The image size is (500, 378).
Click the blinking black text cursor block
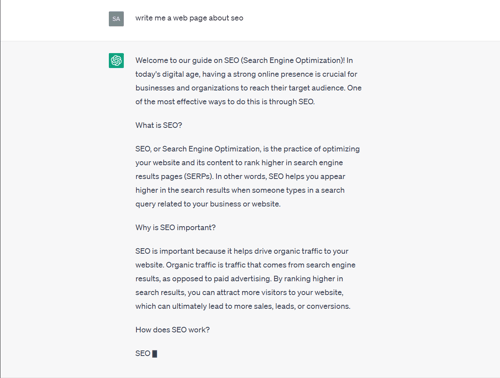[x=155, y=354]
